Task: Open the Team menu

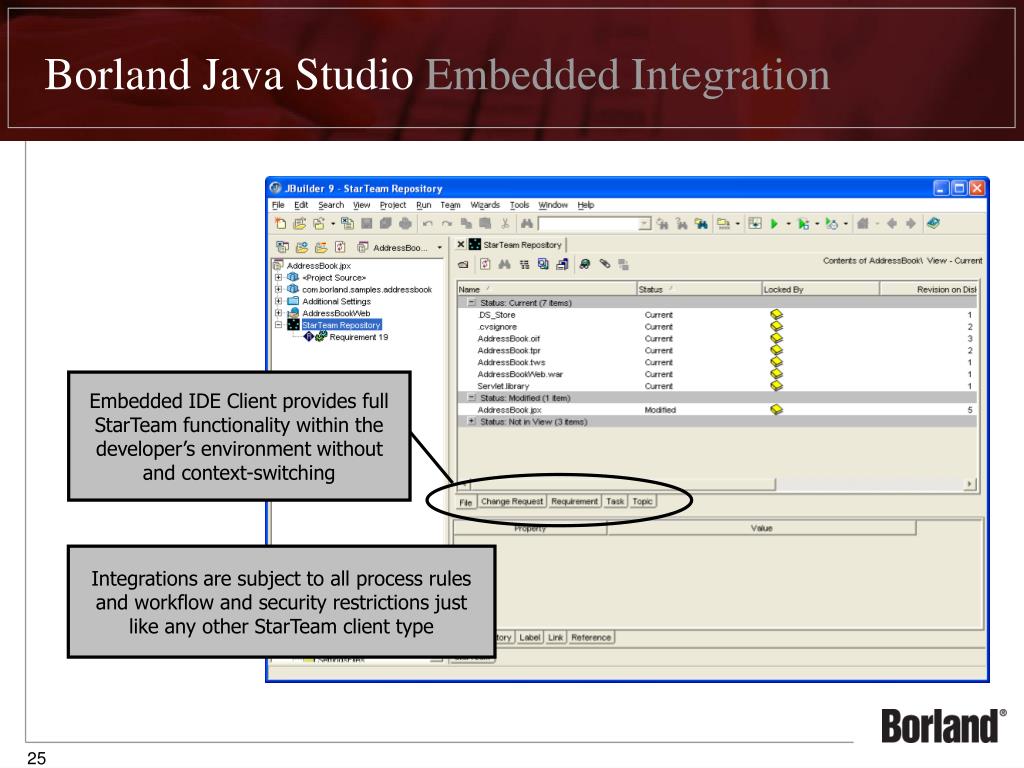Action: tap(450, 204)
